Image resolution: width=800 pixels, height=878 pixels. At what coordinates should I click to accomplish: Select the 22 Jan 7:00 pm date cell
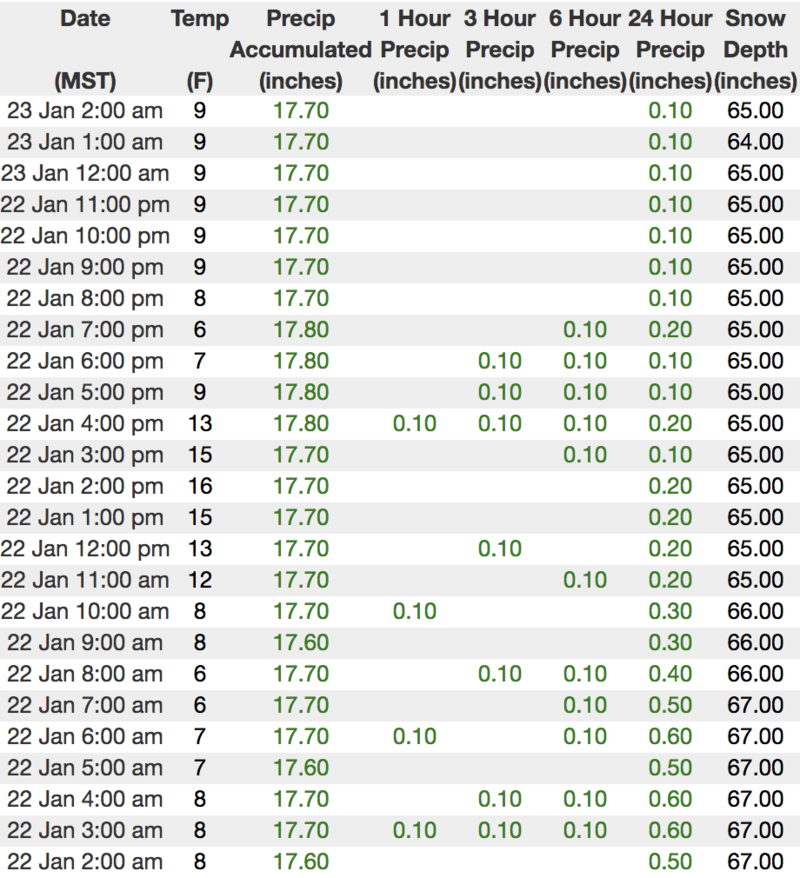(x=85, y=329)
